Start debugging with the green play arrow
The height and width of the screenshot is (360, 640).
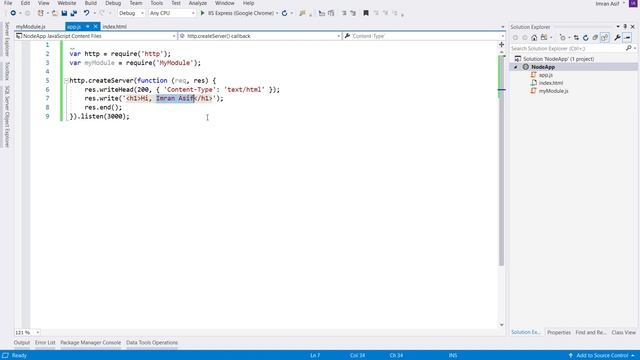[x=202, y=13]
